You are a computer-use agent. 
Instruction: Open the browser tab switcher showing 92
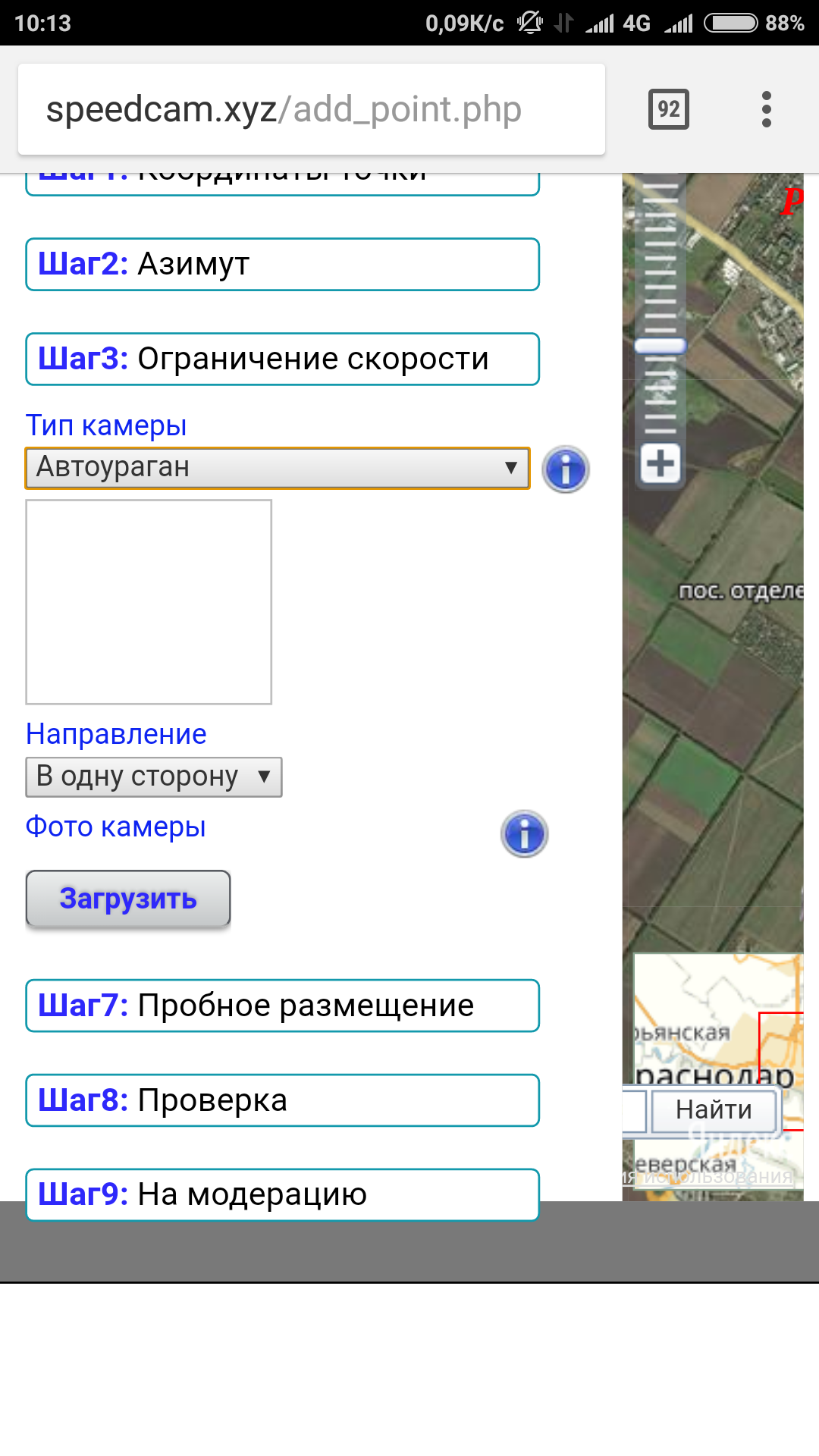[x=668, y=109]
